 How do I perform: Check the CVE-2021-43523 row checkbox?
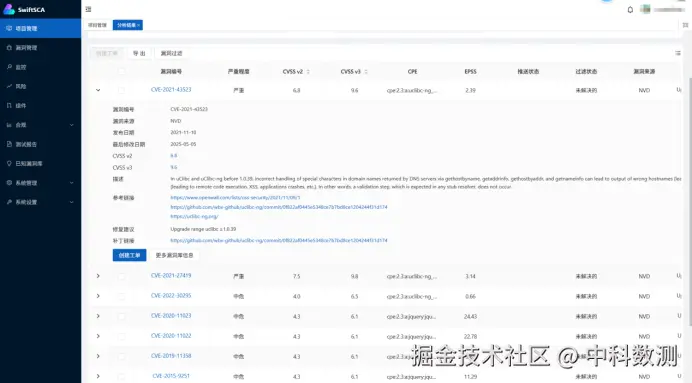[121, 90]
